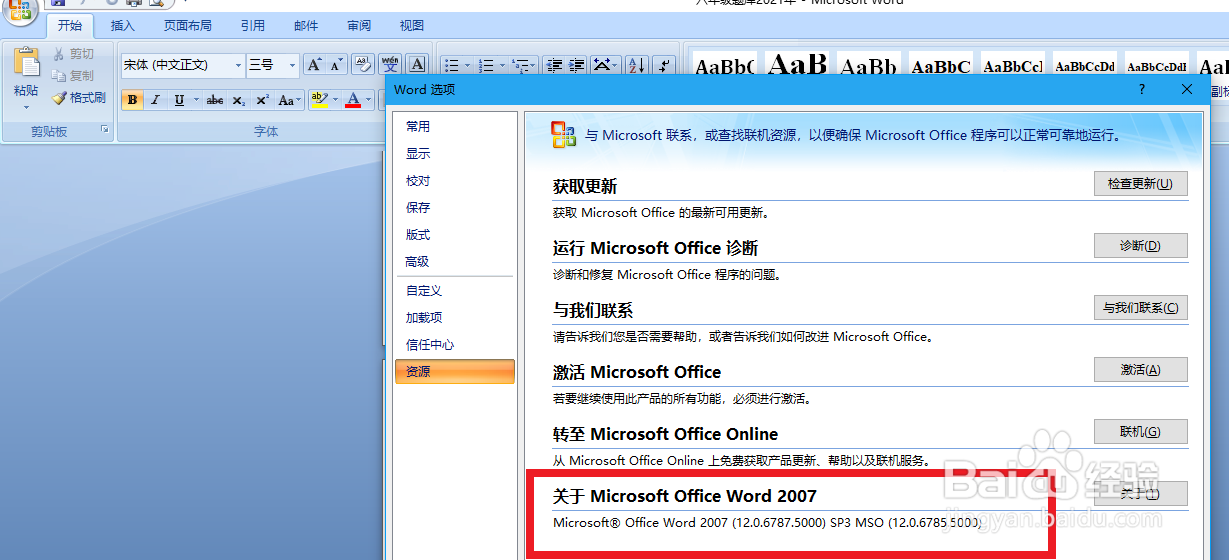Toggle Strikethrough (abc) formatting
Viewport: 1229px width, 560px height.
click(x=215, y=100)
